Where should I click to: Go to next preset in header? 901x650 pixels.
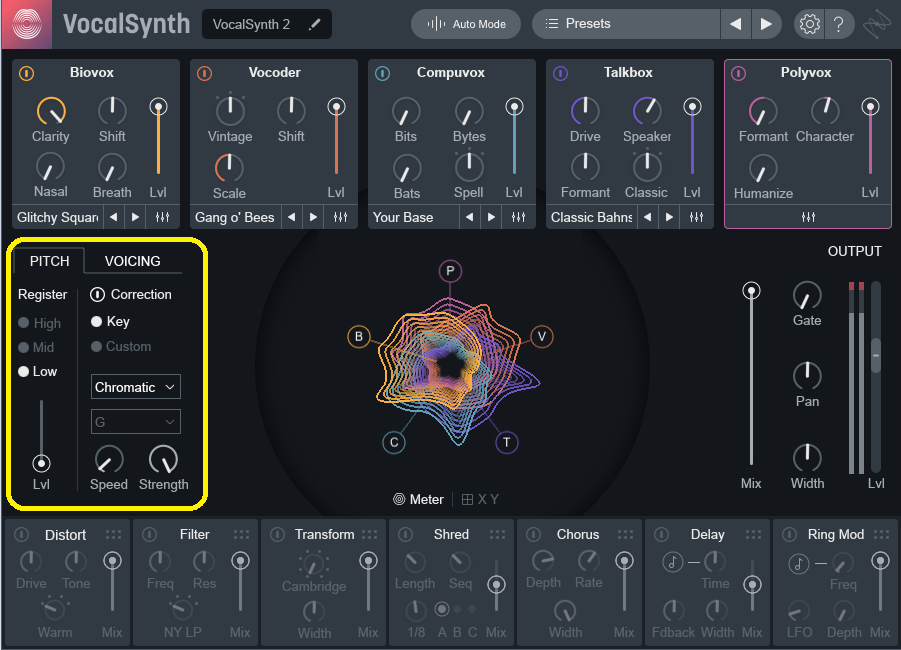coord(765,24)
